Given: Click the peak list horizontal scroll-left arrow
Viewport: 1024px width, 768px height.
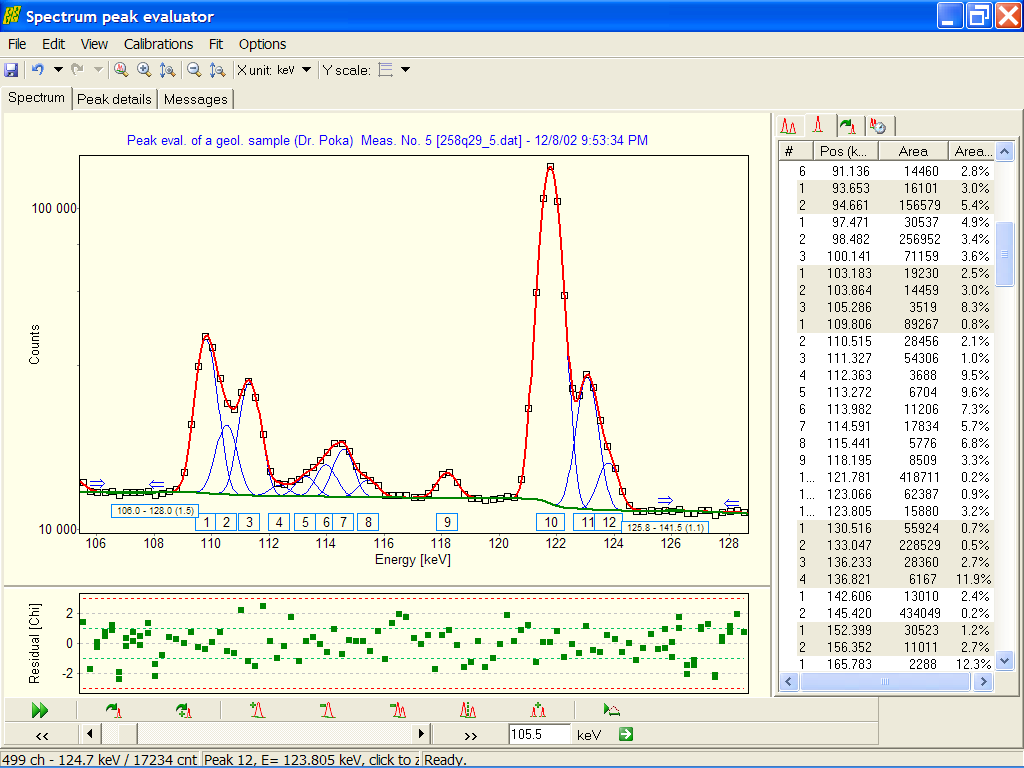Looking at the screenshot, I should (x=789, y=682).
